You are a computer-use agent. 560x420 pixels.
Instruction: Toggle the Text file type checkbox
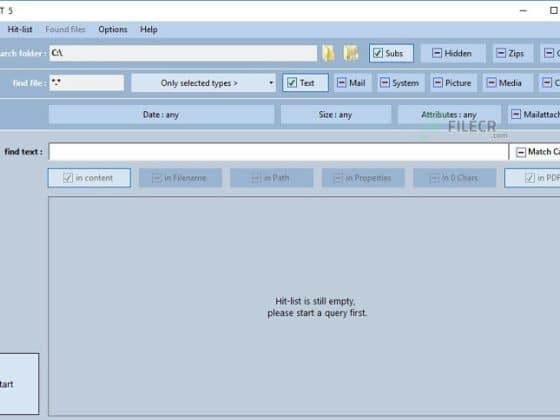pyautogui.click(x=305, y=83)
